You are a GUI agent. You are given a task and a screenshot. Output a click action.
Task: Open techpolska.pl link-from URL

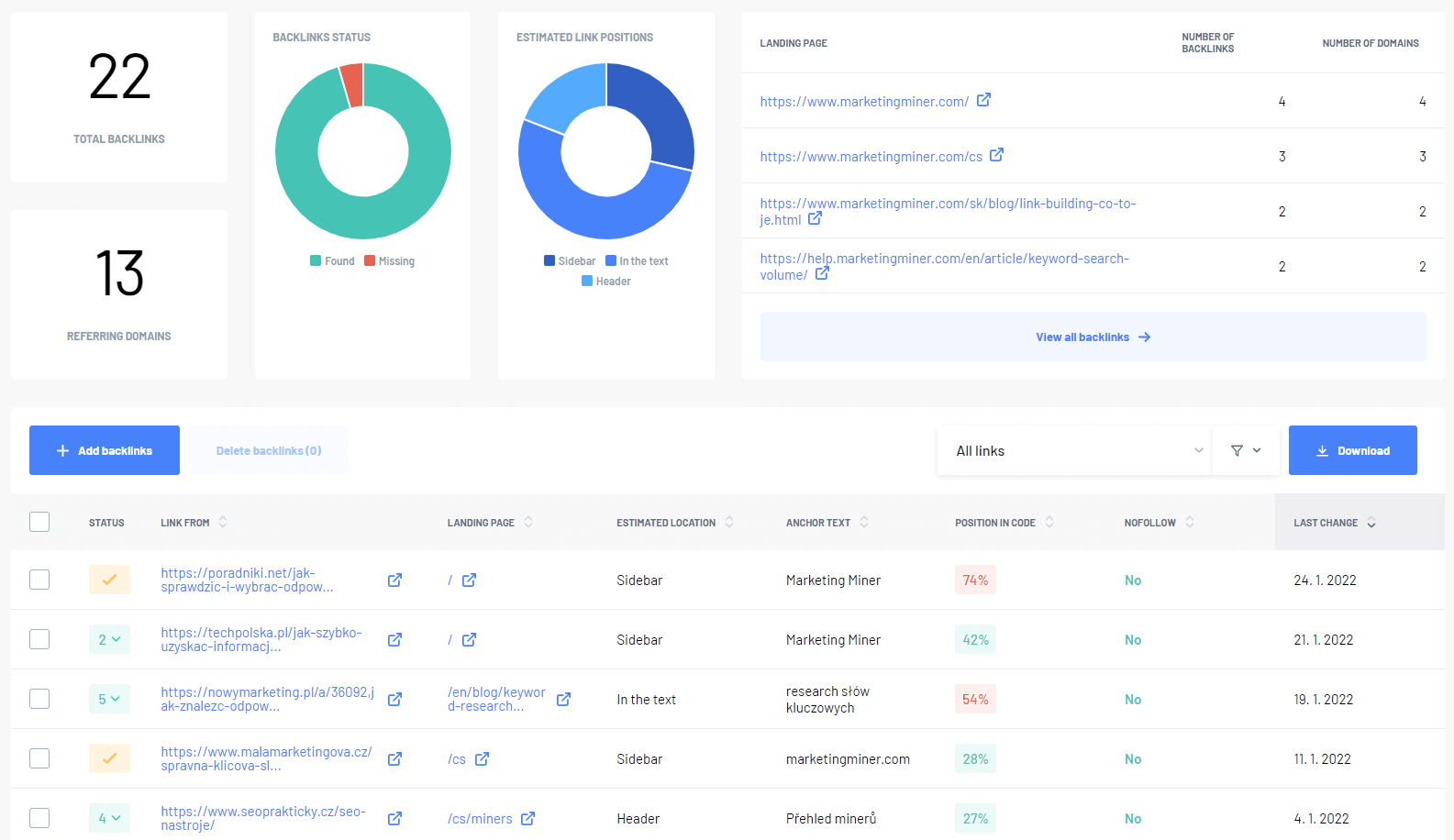261,639
